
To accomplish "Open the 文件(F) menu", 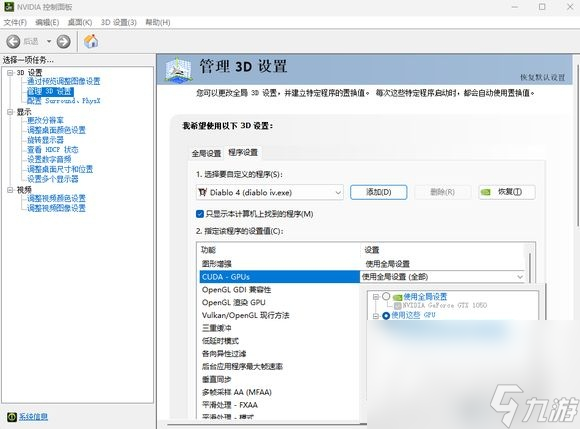I will point(15,23).
